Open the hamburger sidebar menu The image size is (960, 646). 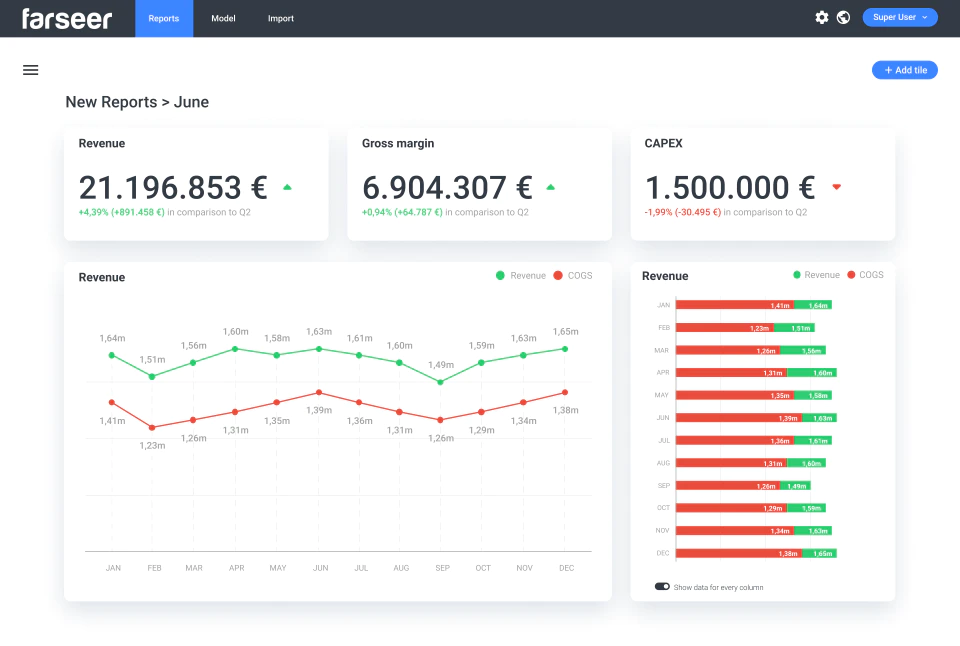click(31, 70)
